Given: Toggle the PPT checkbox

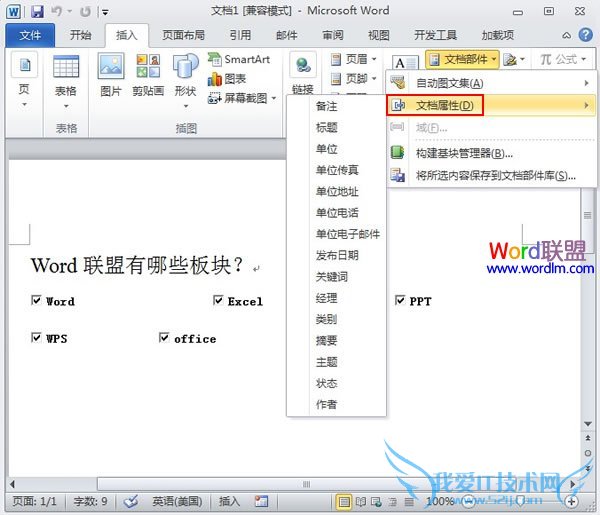Looking at the screenshot, I should pyautogui.click(x=399, y=300).
